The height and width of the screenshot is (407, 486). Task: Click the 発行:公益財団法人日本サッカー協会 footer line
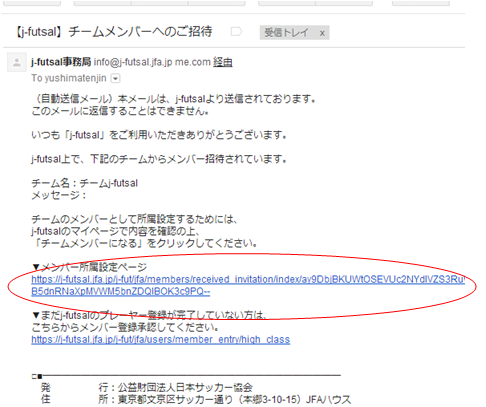click(147, 387)
